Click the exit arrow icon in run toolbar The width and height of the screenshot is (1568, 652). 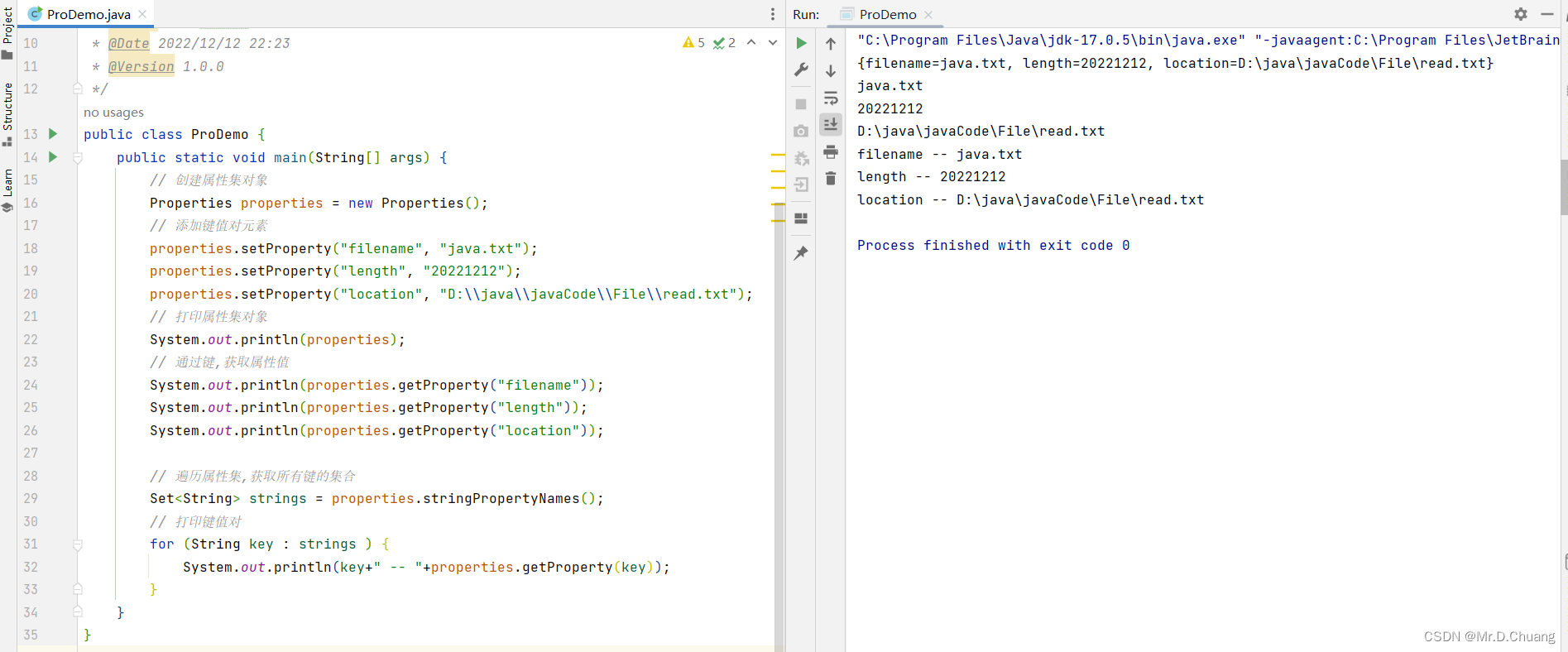point(801,185)
